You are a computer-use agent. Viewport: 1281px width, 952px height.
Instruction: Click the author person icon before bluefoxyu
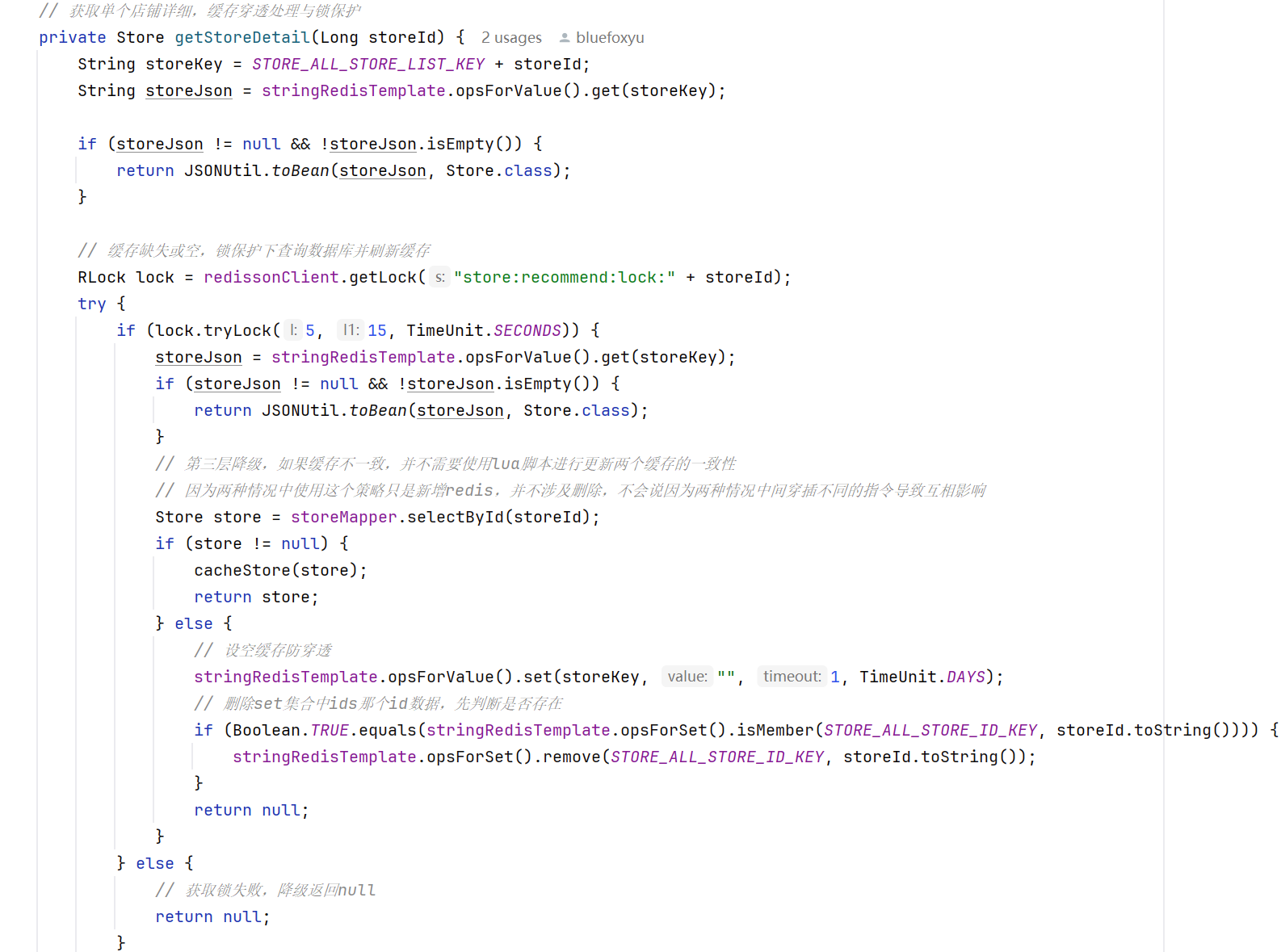[565, 38]
